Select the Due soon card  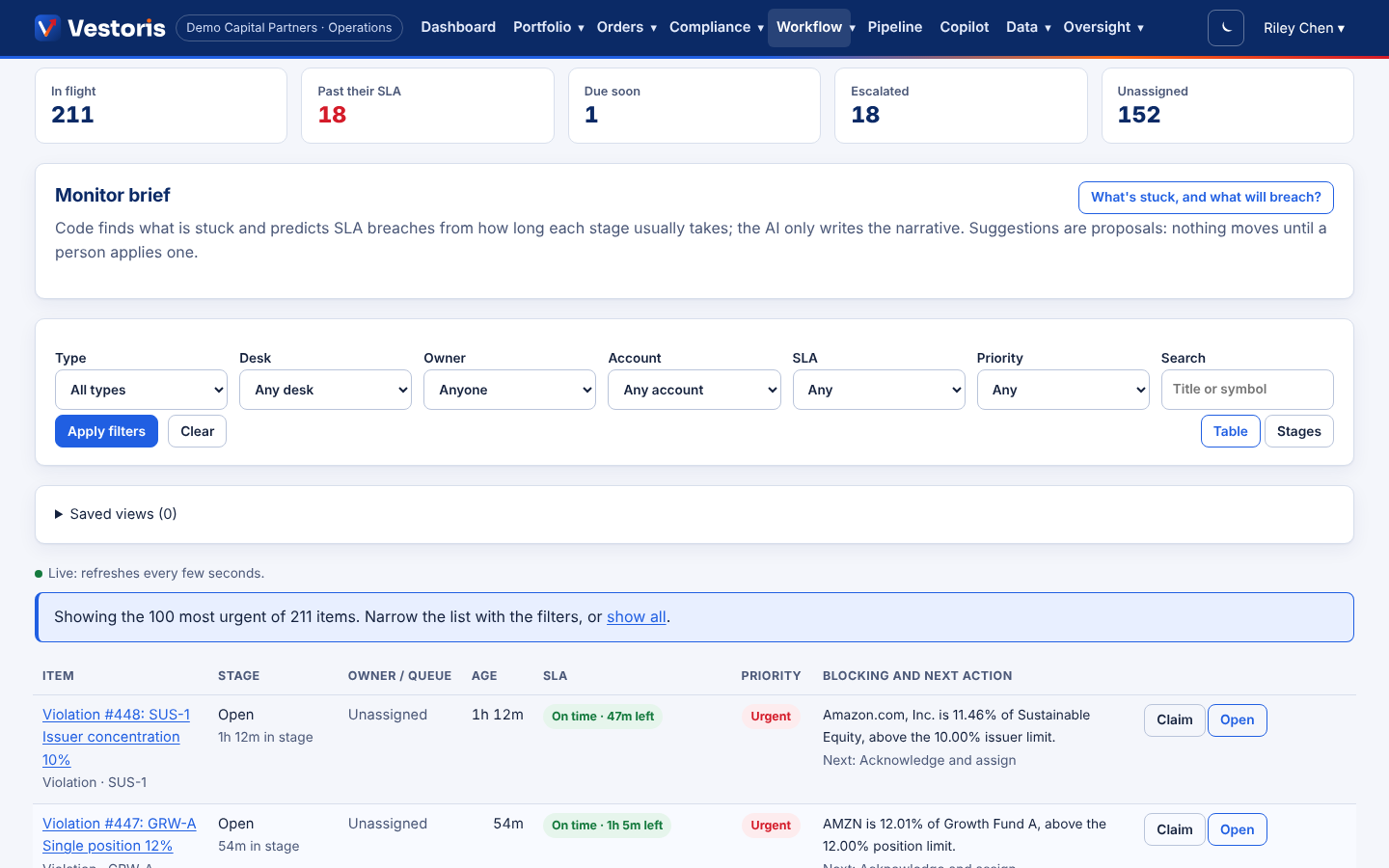(694, 105)
